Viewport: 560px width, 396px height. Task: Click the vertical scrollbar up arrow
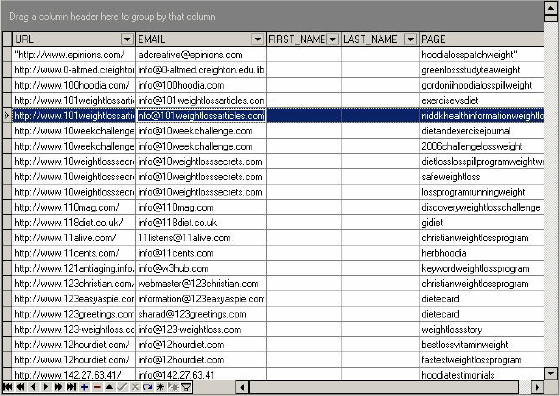[551, 8]
